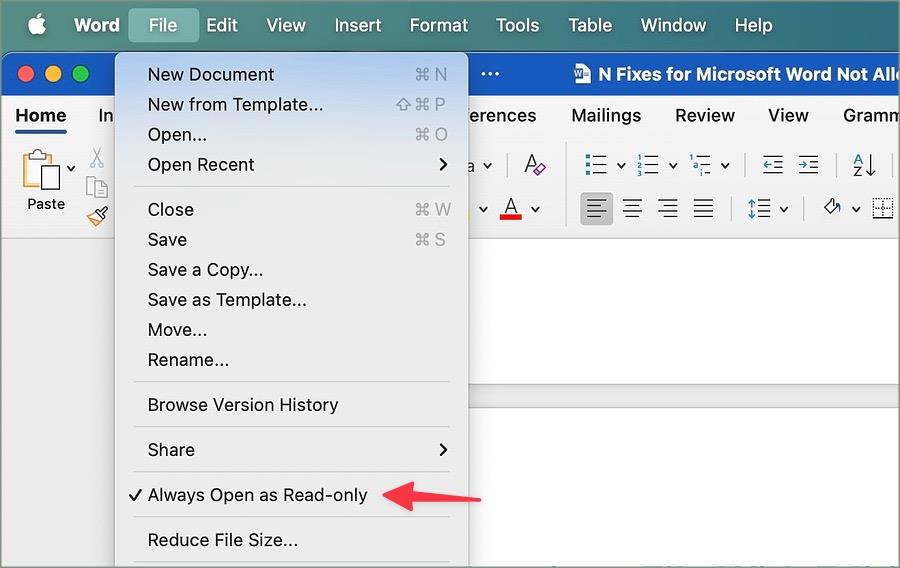900x568 pixels.
Task: Open the Word application menu
Action: pos(96,25)
